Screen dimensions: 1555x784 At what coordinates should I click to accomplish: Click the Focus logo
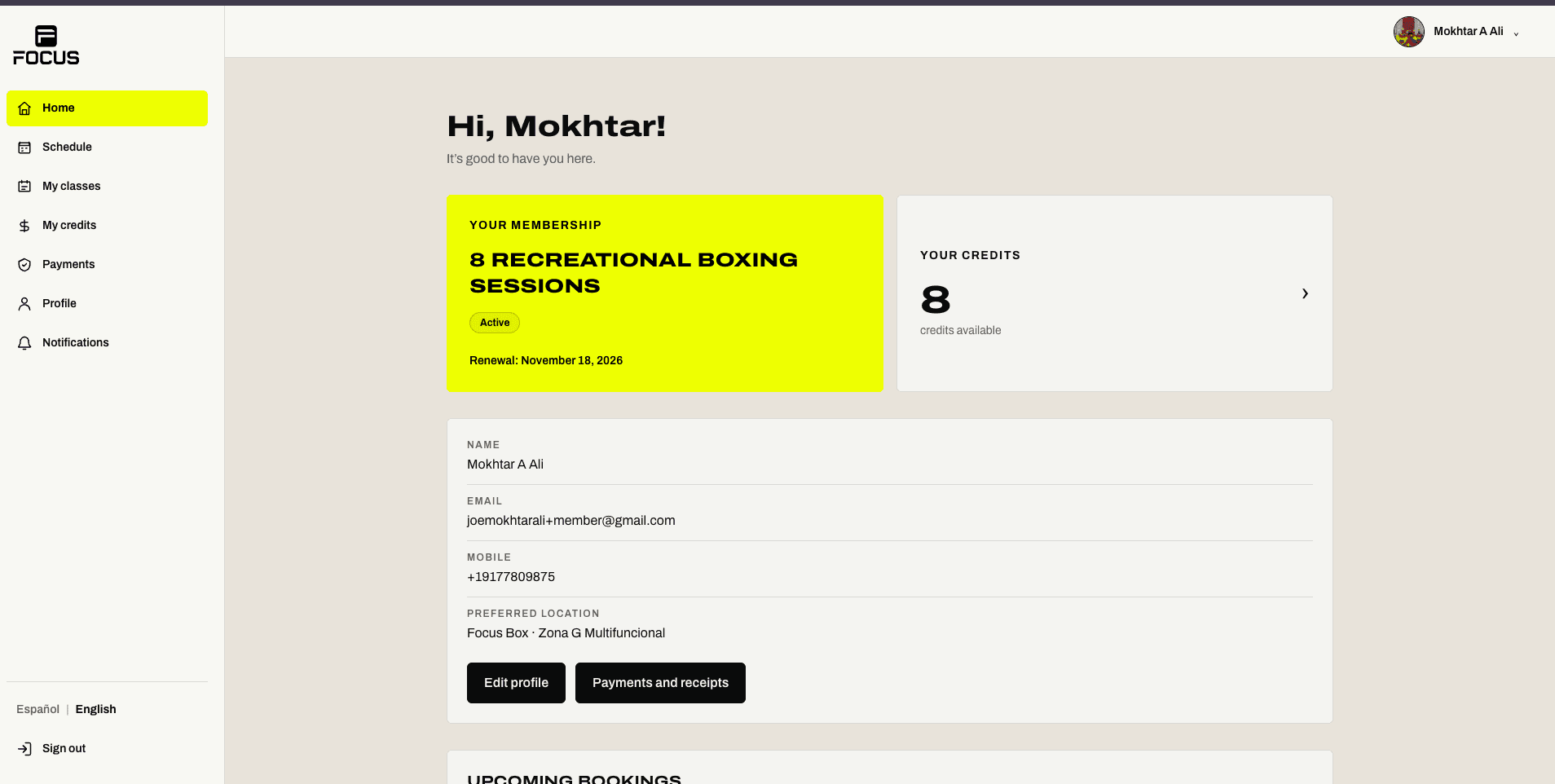tap(46, 45)
